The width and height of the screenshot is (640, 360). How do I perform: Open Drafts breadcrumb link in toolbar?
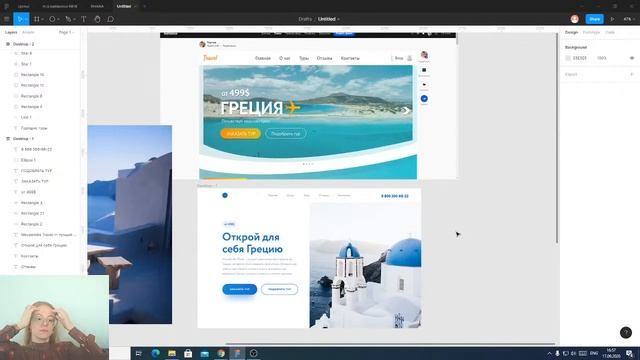click(x=305, y=19)
